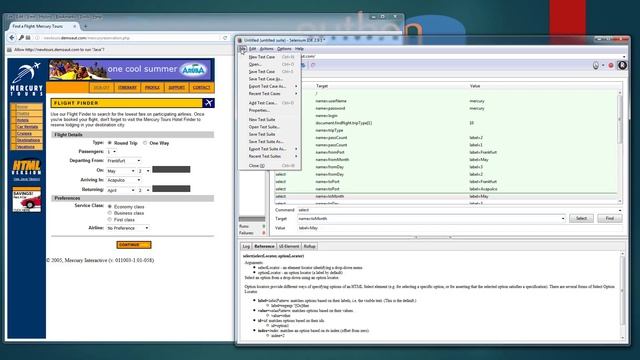The width and height of the screenshot is (640, 360).
Task: Click the browser back arrow button
Action: pyautogui.click(x=11, y=38)
